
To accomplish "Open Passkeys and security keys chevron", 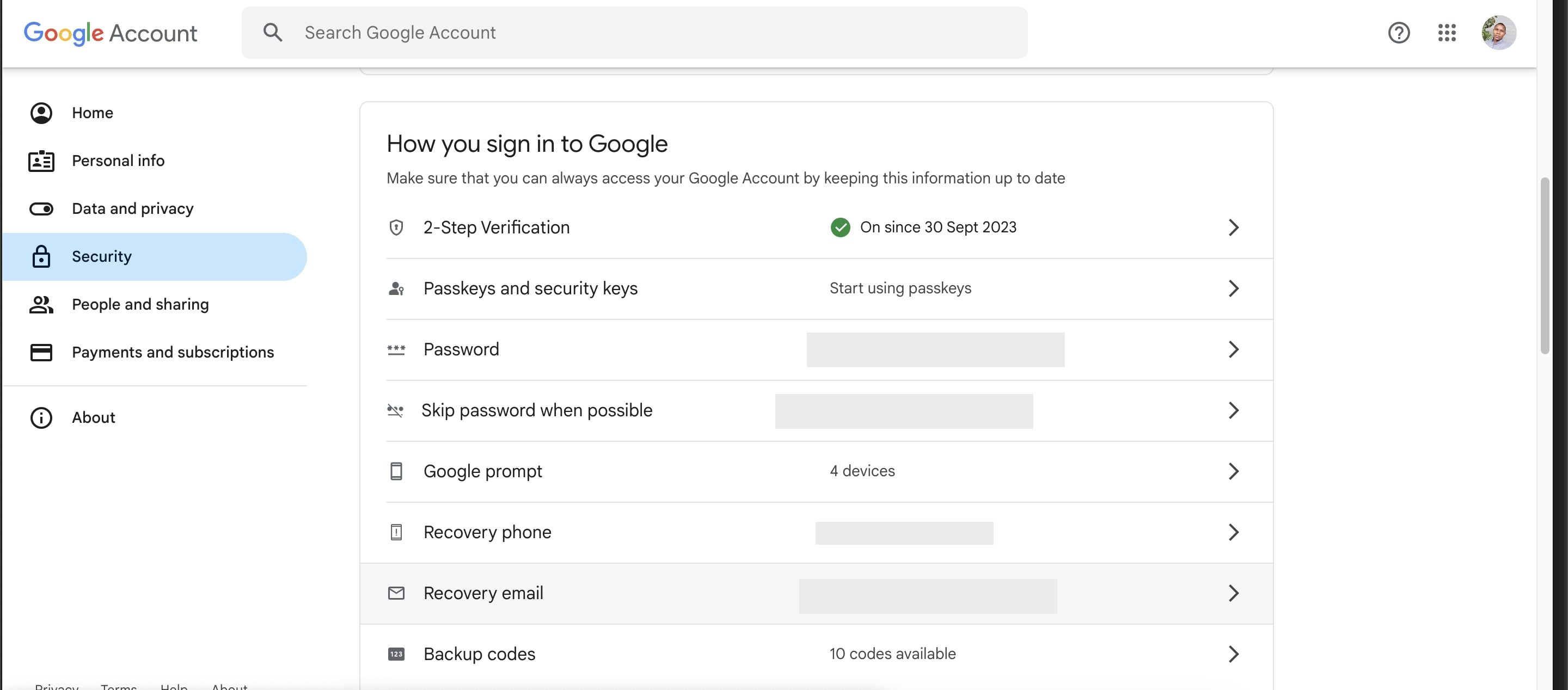I will coord(1233,288).
